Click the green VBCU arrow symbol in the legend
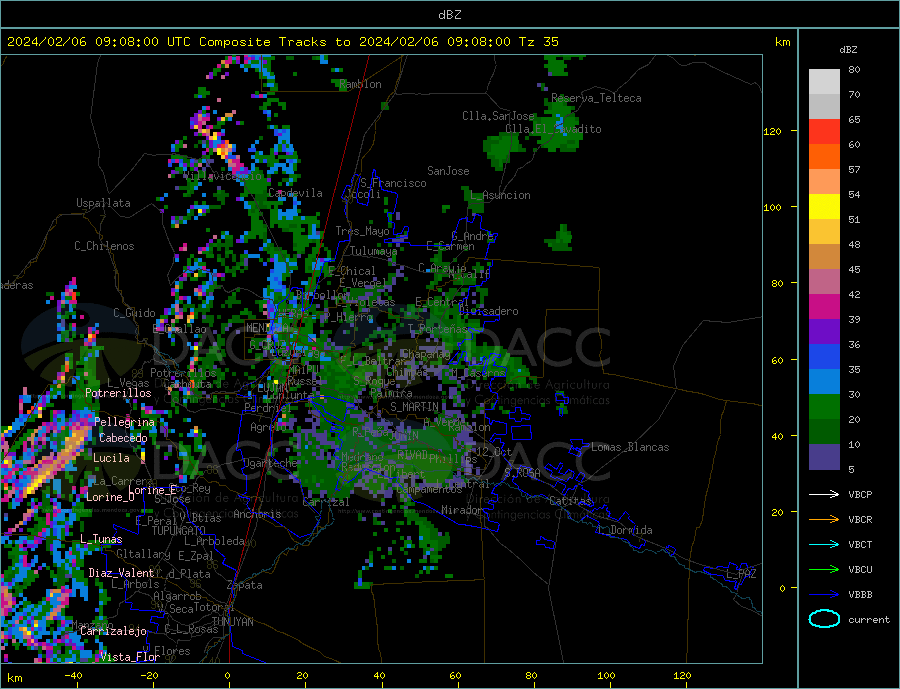Image resolution: width=900 pixels, height=689 pixels. (824, 570)
